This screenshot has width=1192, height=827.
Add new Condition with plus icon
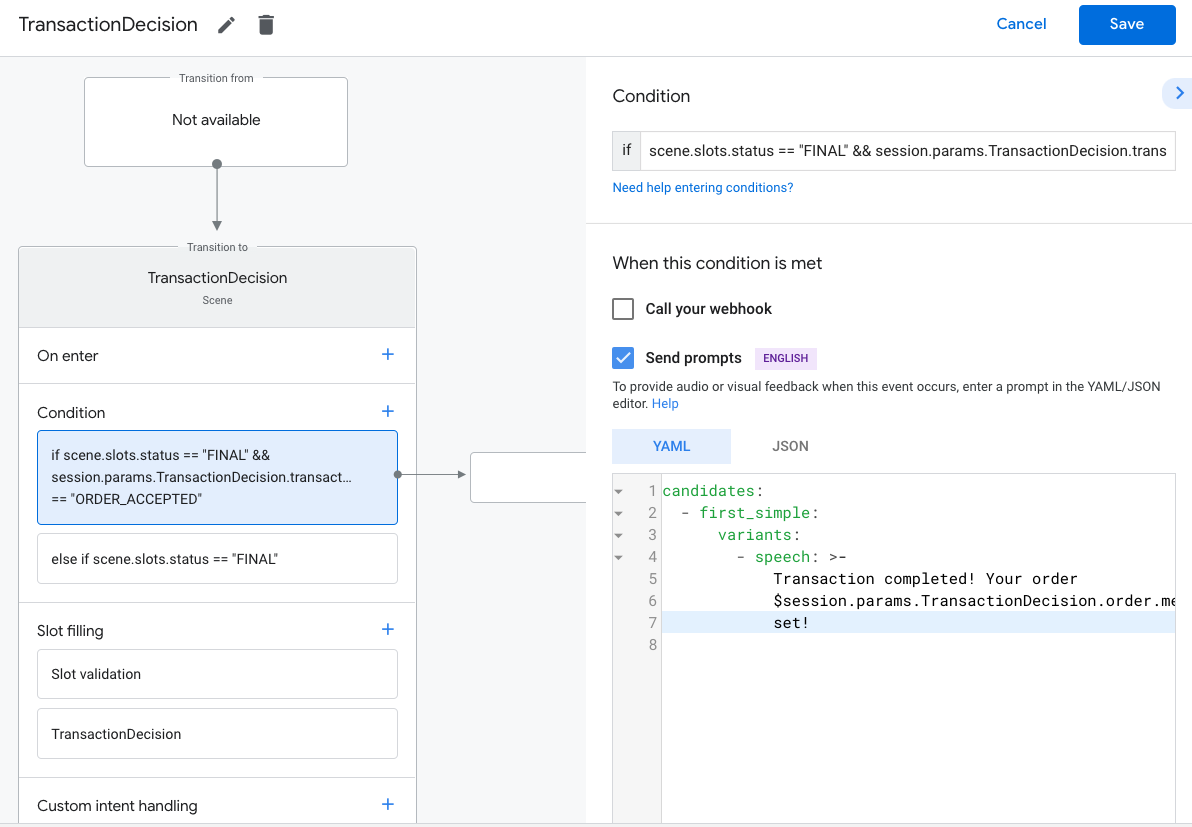tap(388, 412)
